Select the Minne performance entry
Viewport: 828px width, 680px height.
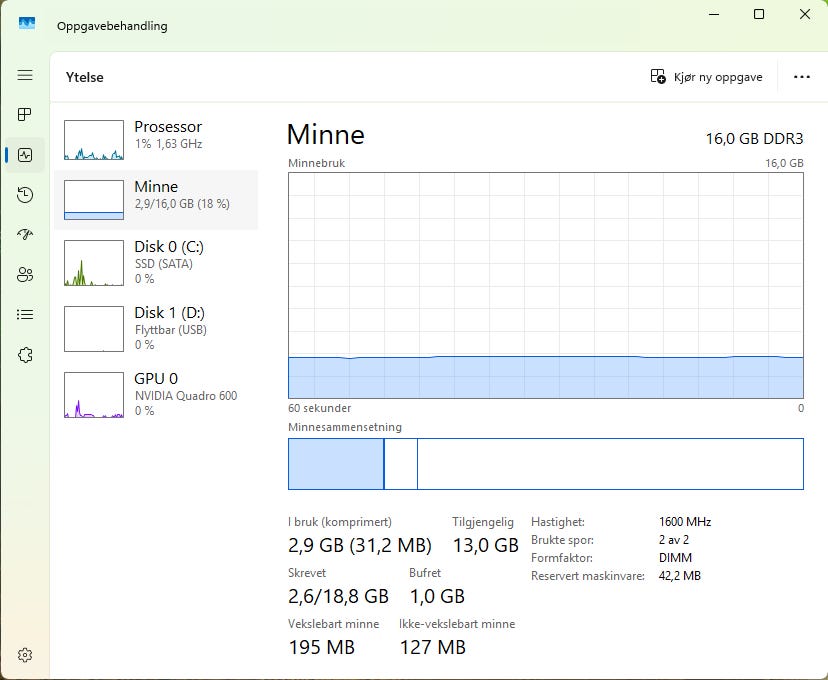pyautogui.click(x=155, y=200)
